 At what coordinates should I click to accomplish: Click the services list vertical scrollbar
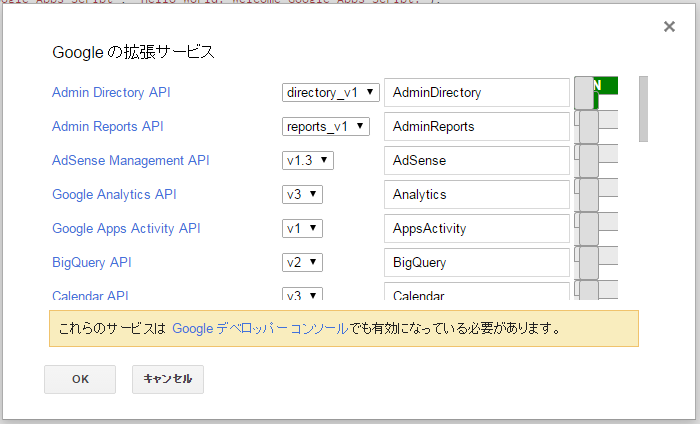click(x=643, y=109)
